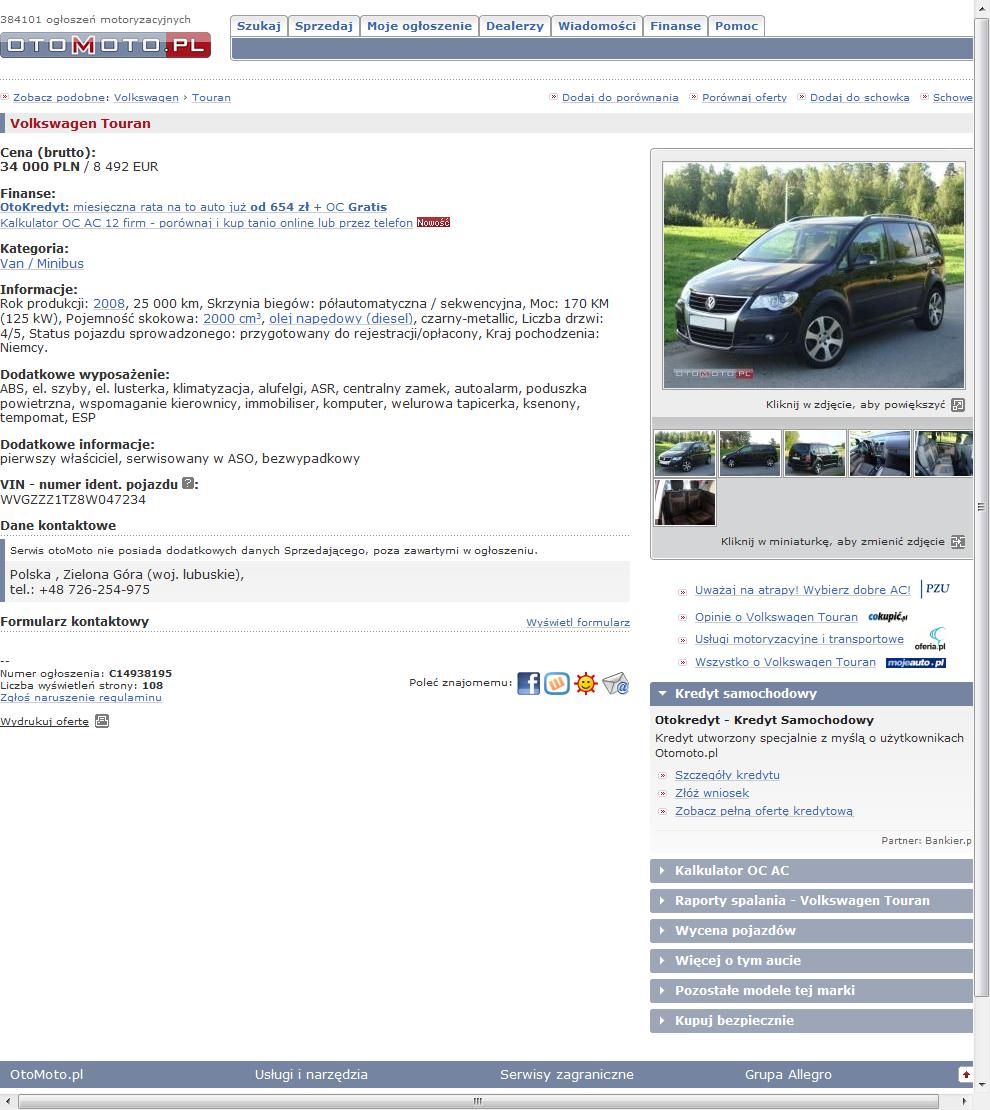Screen dimensions: 990x1110
Task: Click Porównaj oferty link
Action: pos(744,98)
